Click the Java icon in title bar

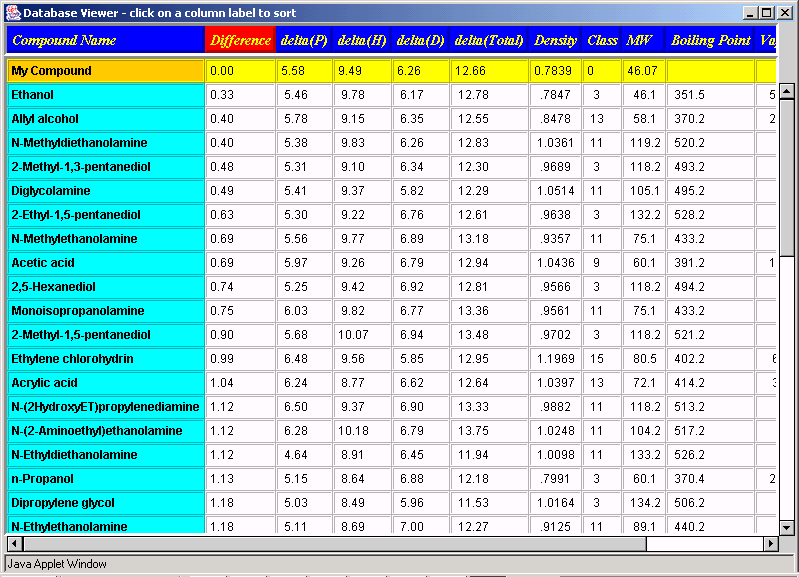tap(12, 12)
